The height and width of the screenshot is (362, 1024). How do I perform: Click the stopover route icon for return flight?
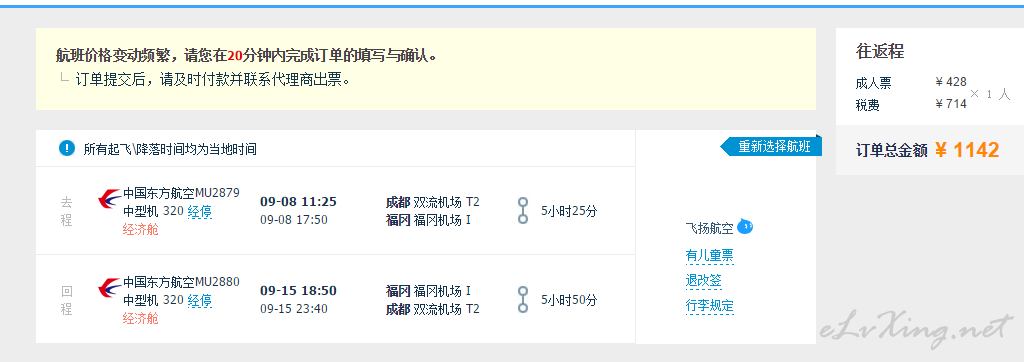tap(522, 299)
